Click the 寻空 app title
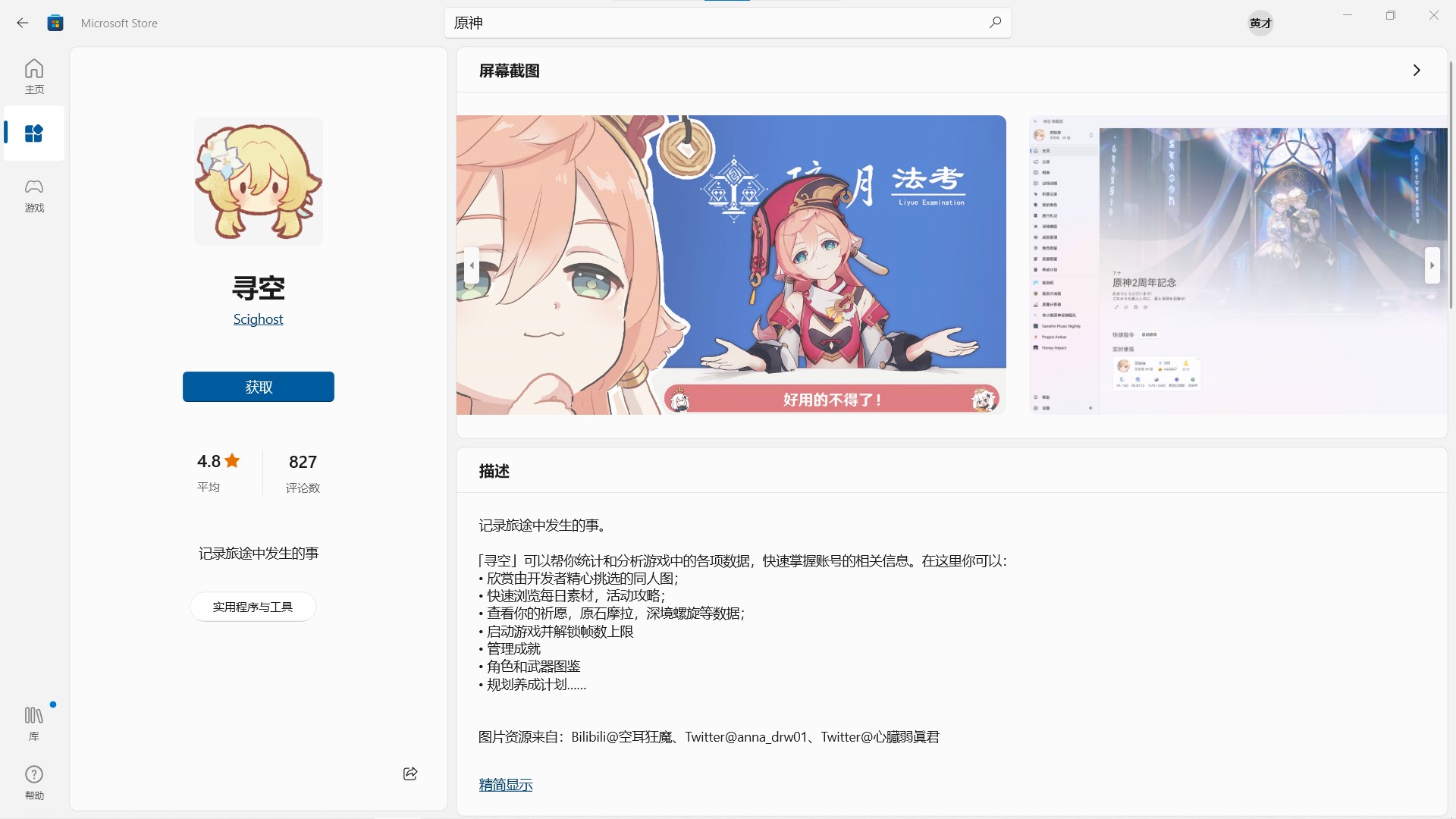This screenshot has height=819, width=1456. (x=259, y=288)
